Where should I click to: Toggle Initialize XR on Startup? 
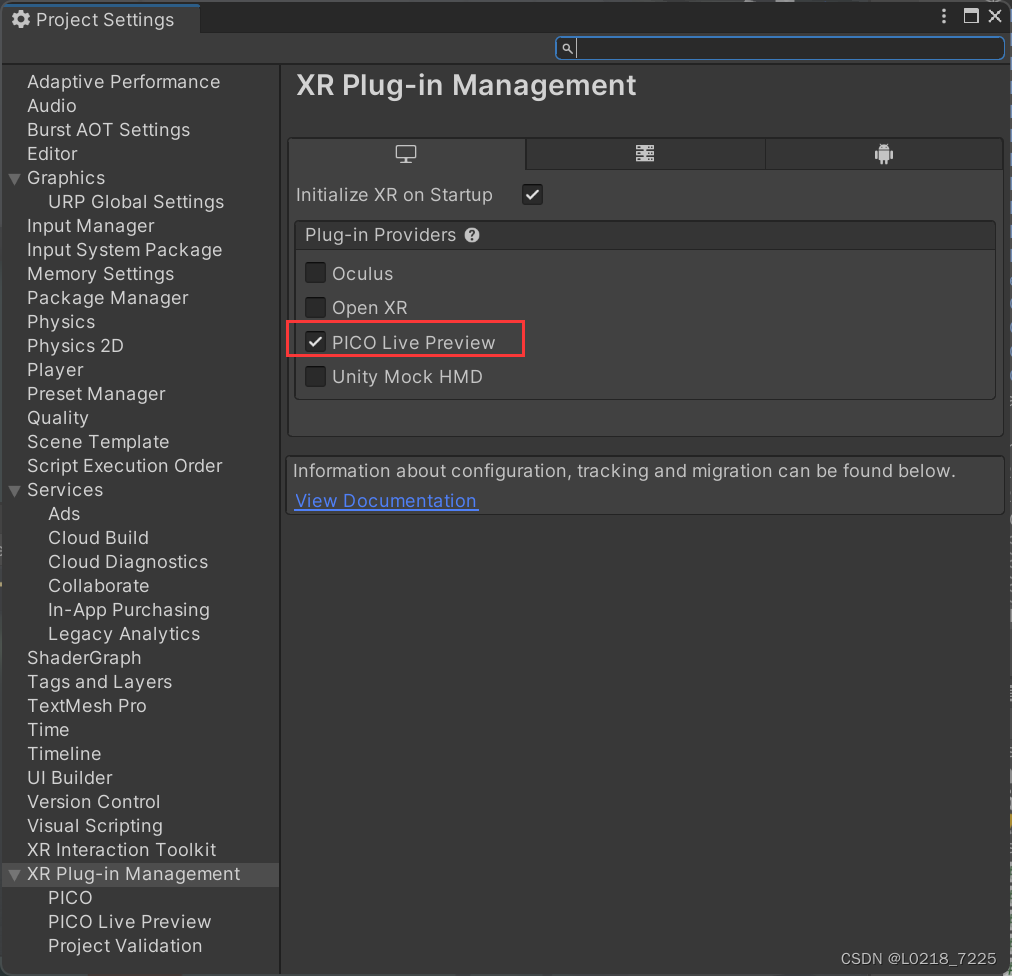click(x=532, y=194)
